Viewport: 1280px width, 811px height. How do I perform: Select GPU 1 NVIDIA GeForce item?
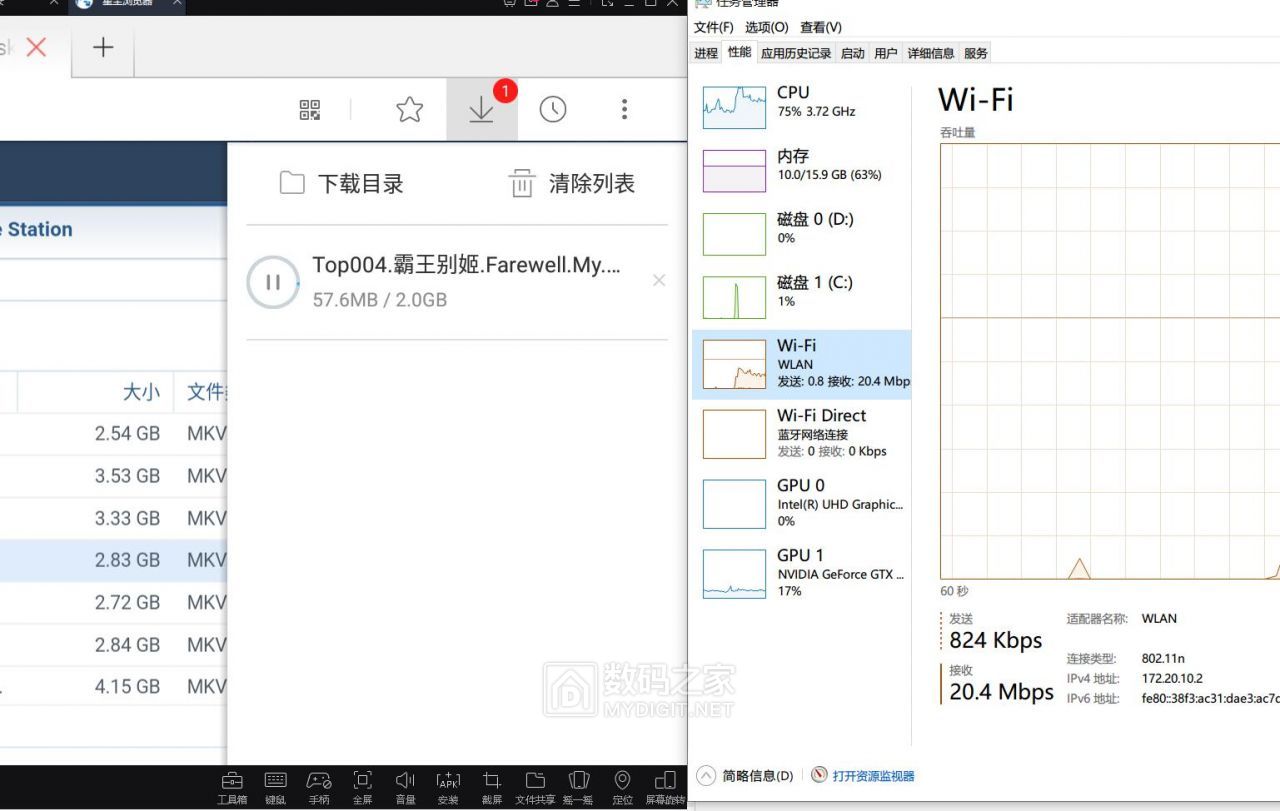pos(802,574)
